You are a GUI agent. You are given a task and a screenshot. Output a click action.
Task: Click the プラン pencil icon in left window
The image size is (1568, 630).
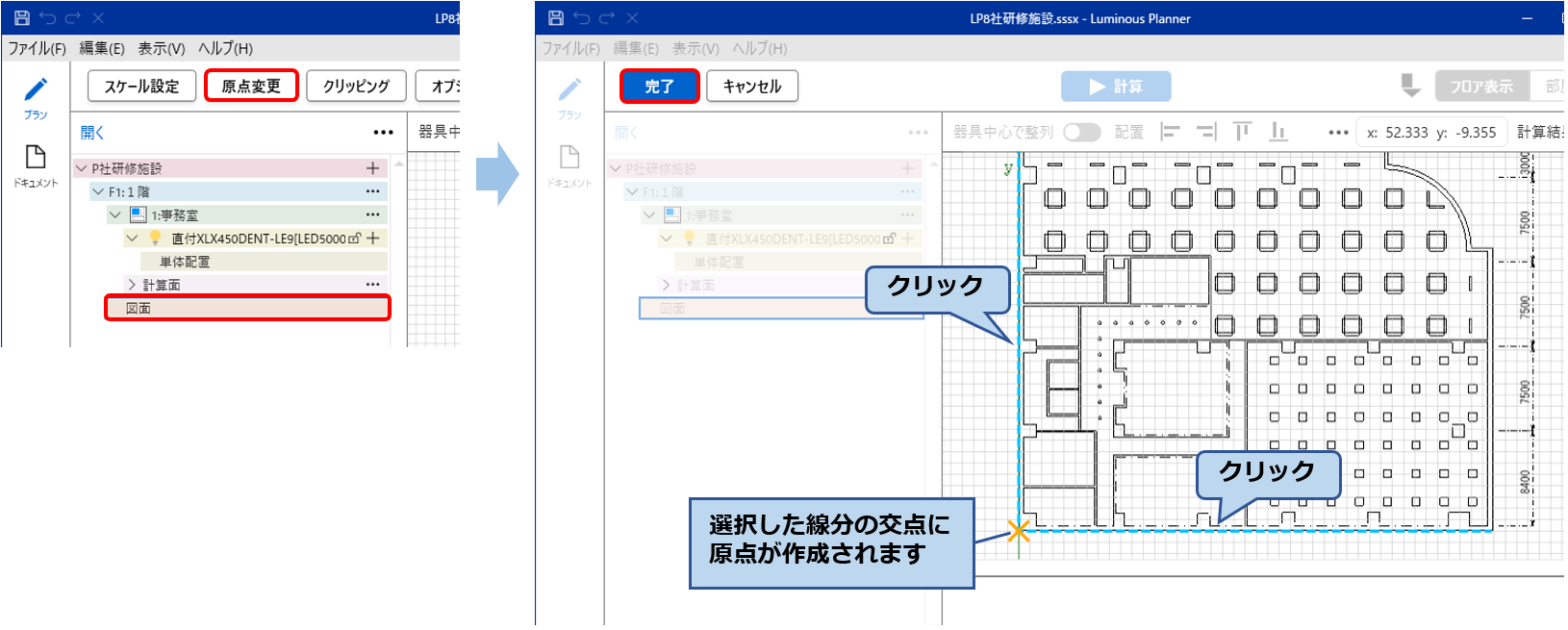pyautogui.click(x=36, y=90)
